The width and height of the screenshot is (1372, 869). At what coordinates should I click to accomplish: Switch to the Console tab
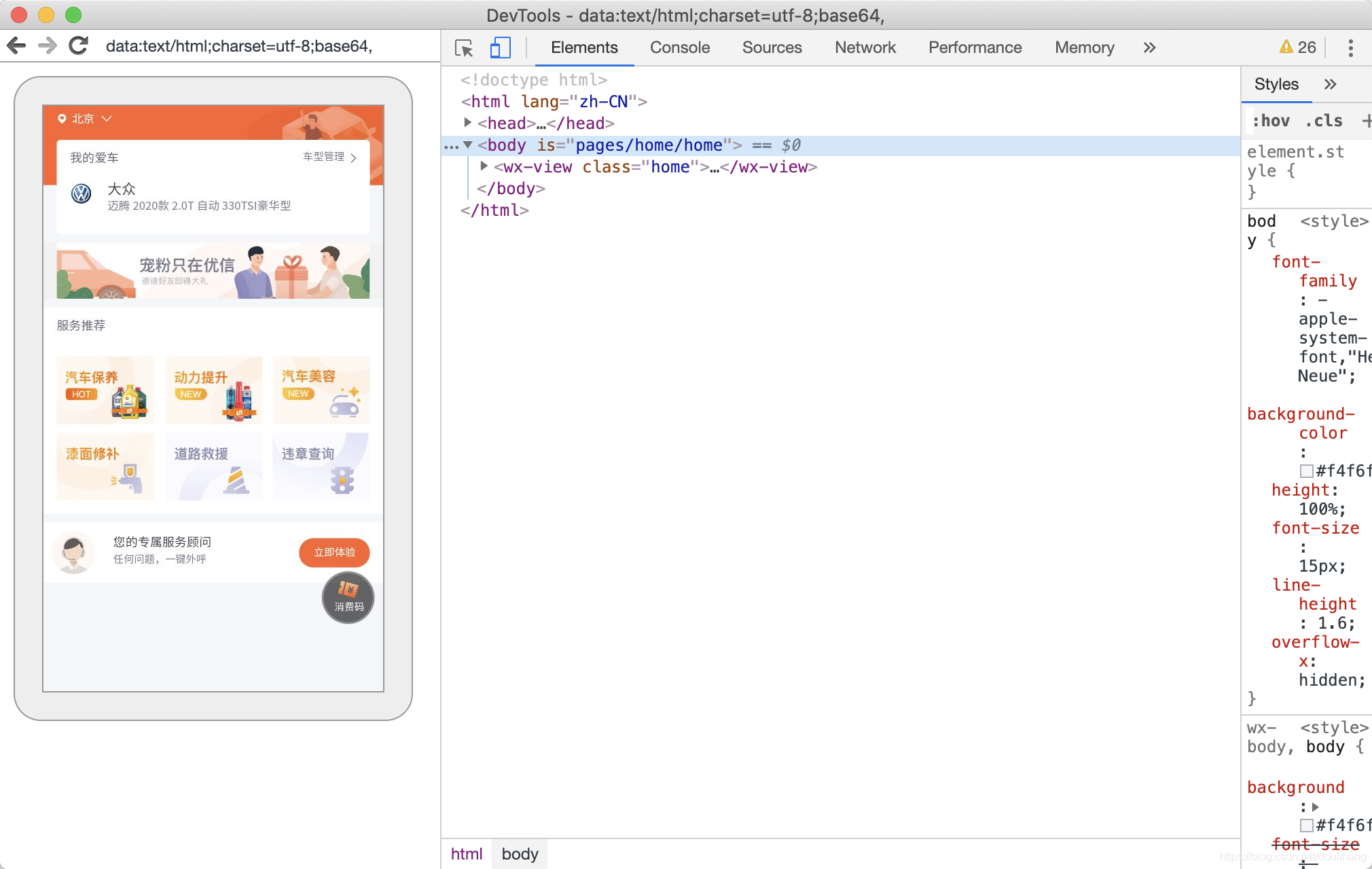pos(679,48)
